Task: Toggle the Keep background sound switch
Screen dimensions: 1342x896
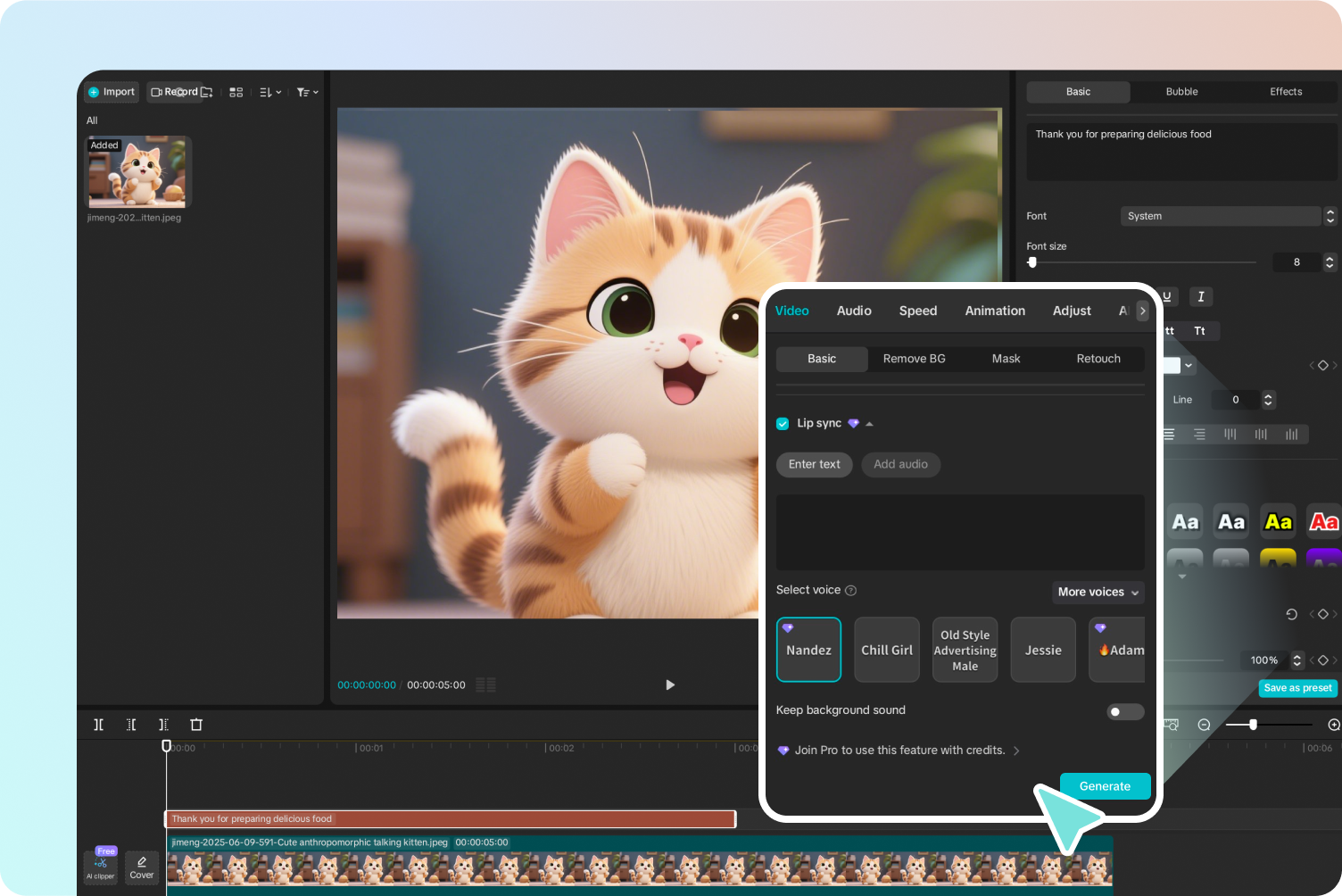Action: click(1124, 711)
